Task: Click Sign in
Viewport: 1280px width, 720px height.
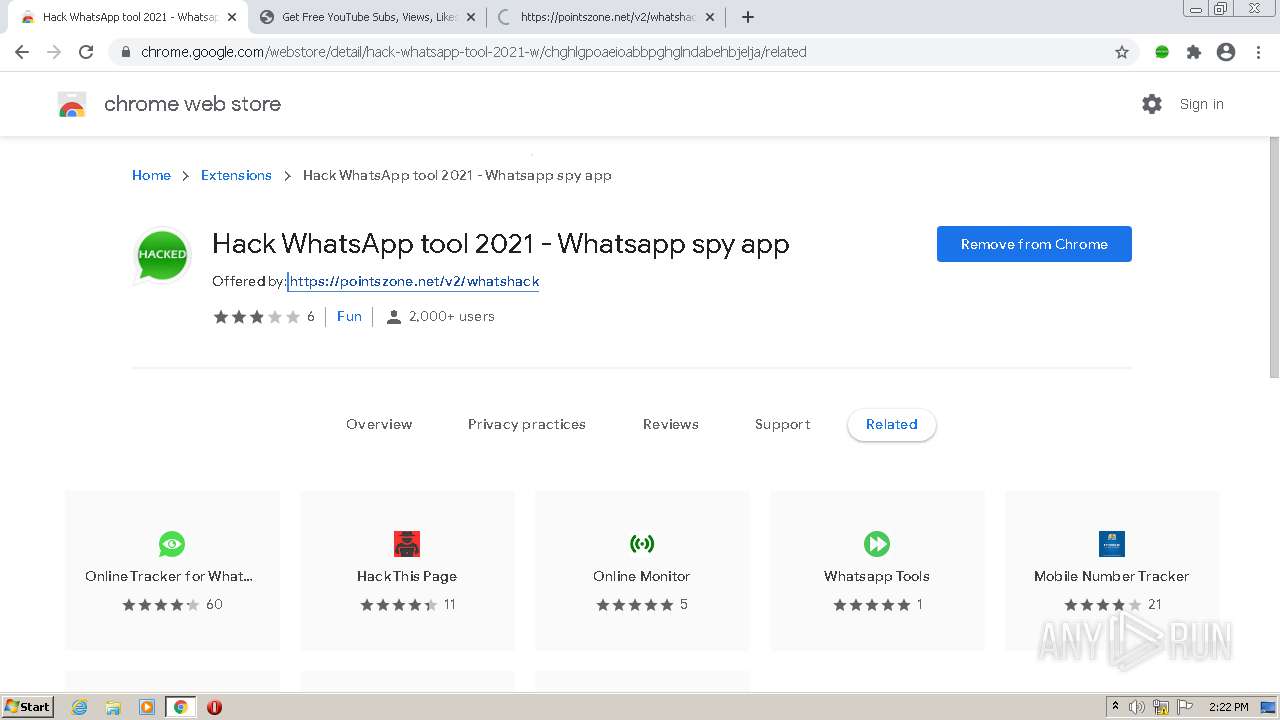Action: tap(1201, 104)
